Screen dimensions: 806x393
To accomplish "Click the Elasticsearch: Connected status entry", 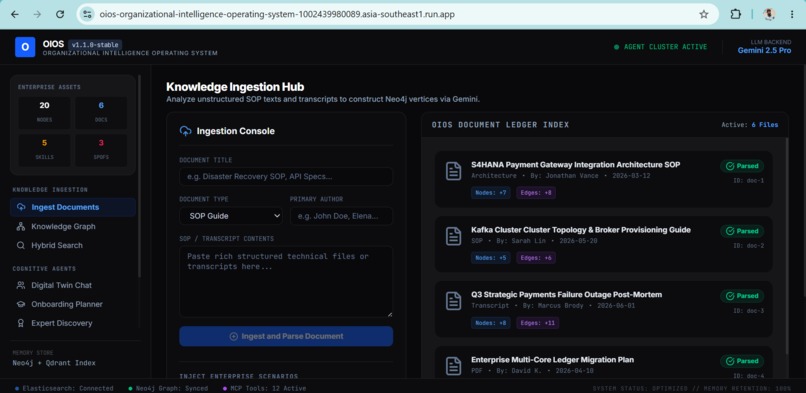I will coord(64,388).
